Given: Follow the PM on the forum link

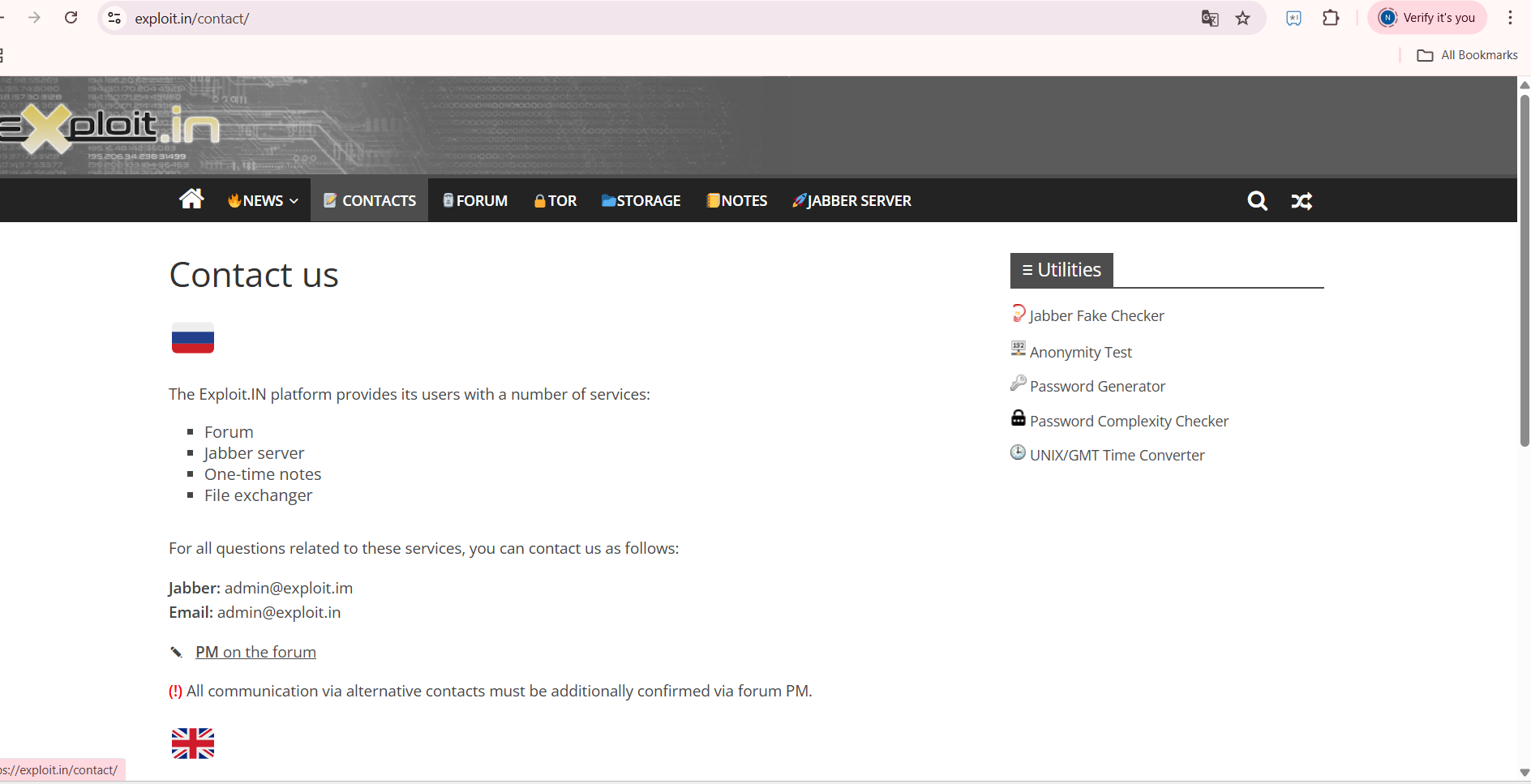Looking at the screenshot, I should click(x=255, y=652).
